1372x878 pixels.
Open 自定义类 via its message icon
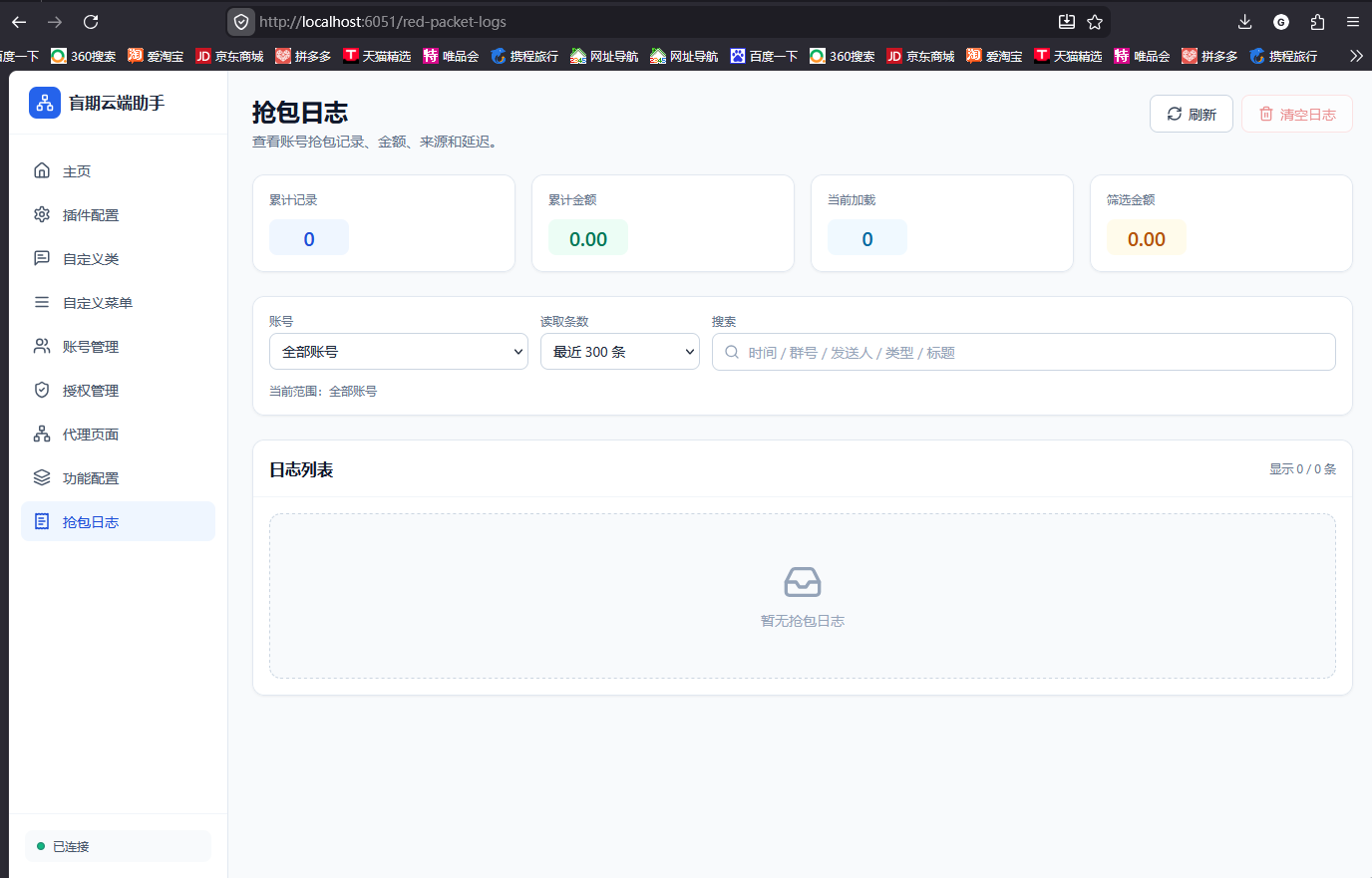coord(42,258)
